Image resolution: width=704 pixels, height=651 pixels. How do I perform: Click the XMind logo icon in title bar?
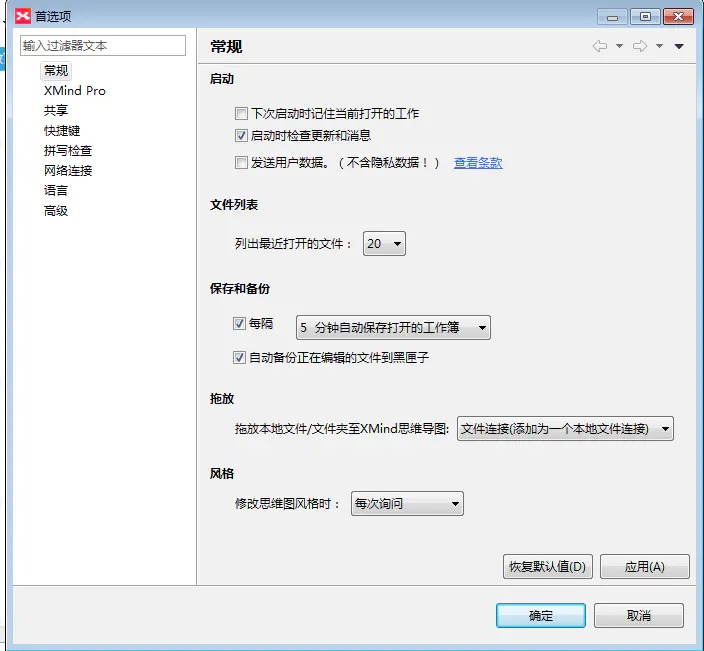coord(23,16)
